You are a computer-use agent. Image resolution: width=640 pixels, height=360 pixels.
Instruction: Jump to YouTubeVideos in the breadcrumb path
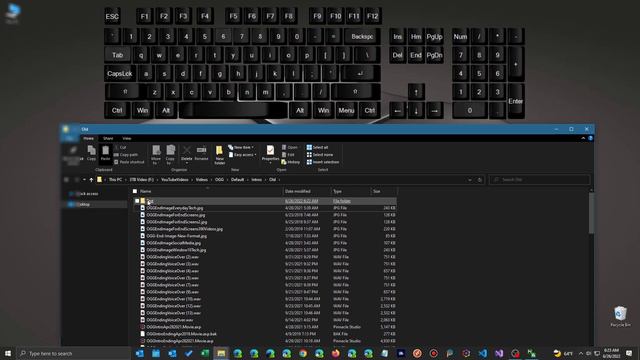175,180
